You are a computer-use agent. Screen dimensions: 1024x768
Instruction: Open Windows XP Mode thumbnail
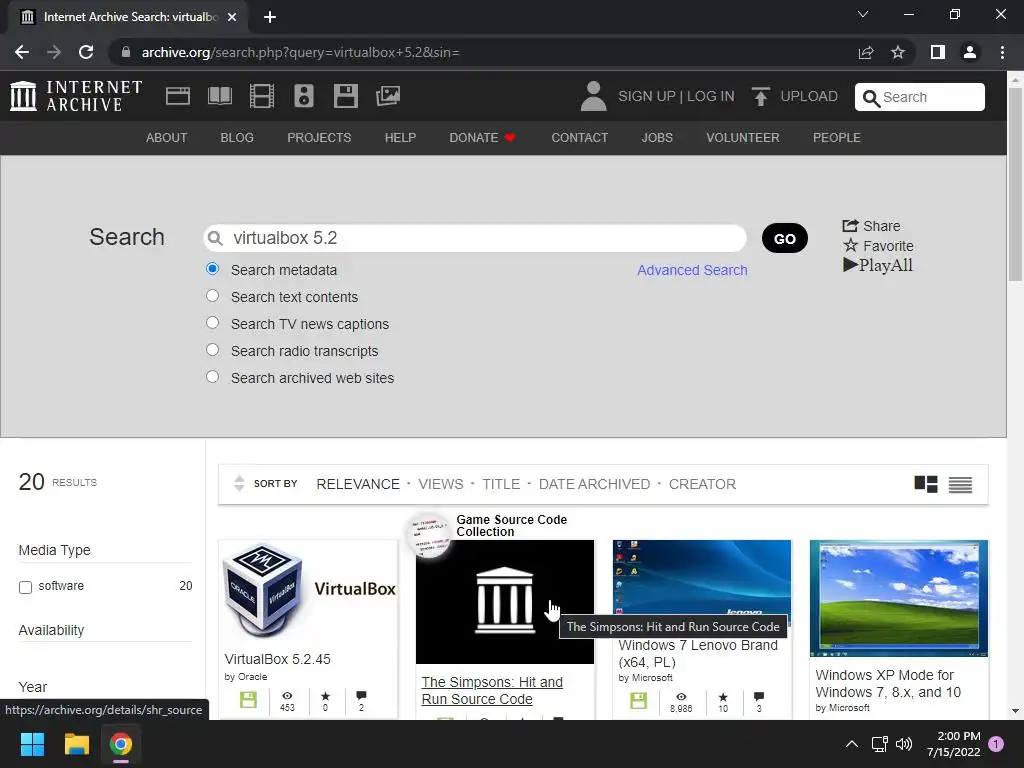tap(899, 598)
